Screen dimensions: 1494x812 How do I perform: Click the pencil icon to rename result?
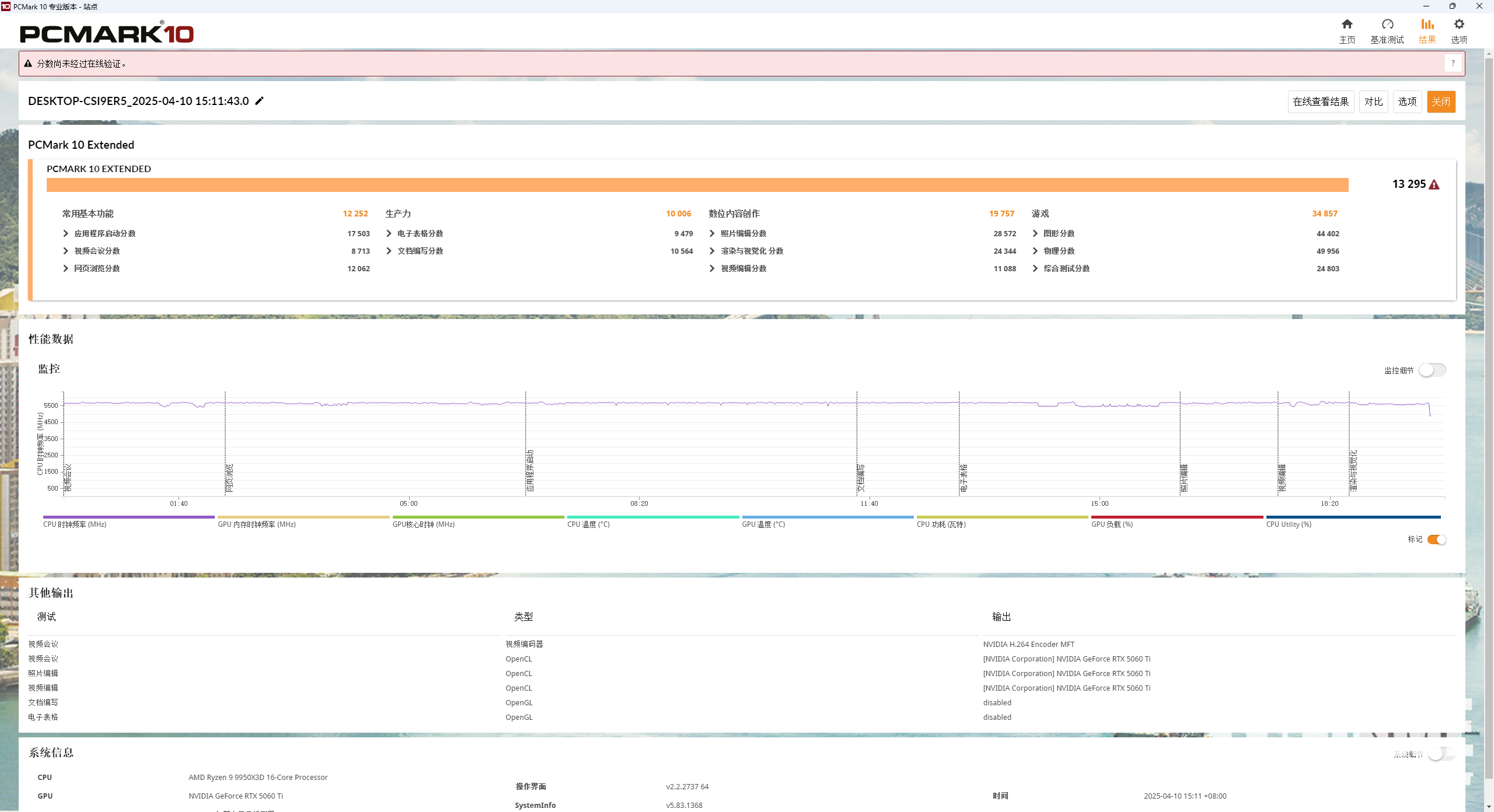260,101
